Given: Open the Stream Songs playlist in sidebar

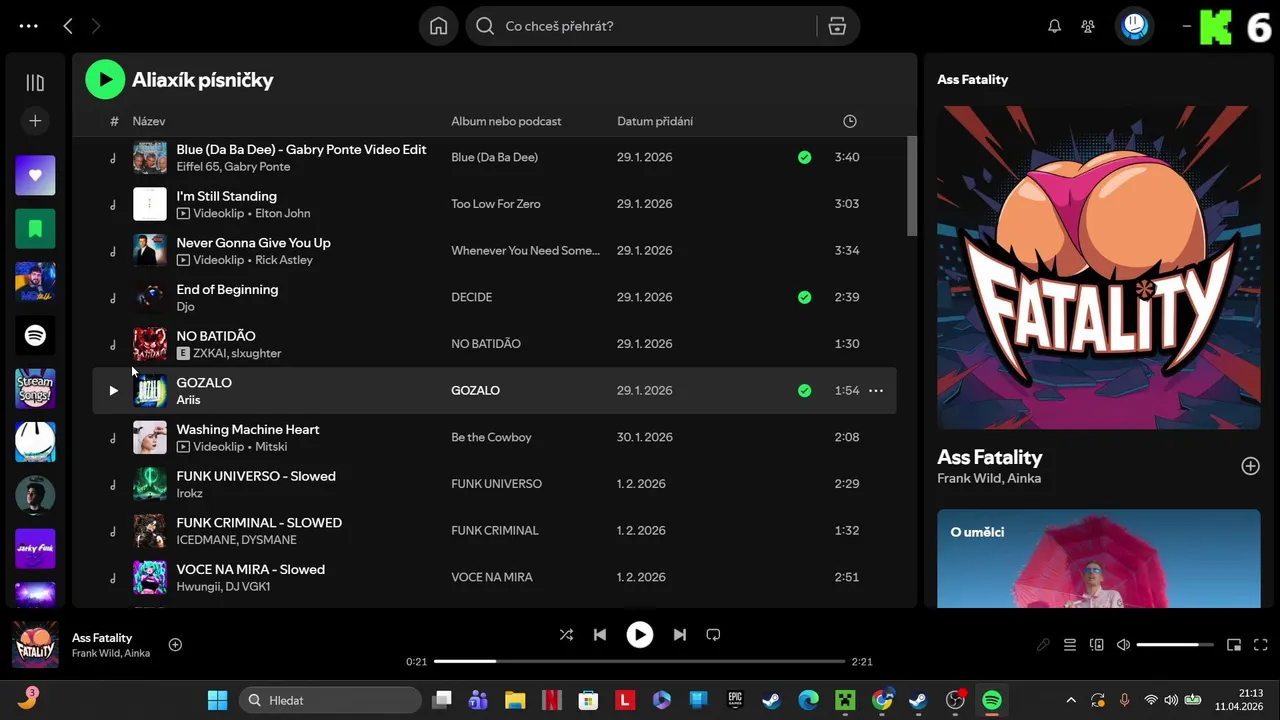Looking at the screenshot, I should 35,389.
